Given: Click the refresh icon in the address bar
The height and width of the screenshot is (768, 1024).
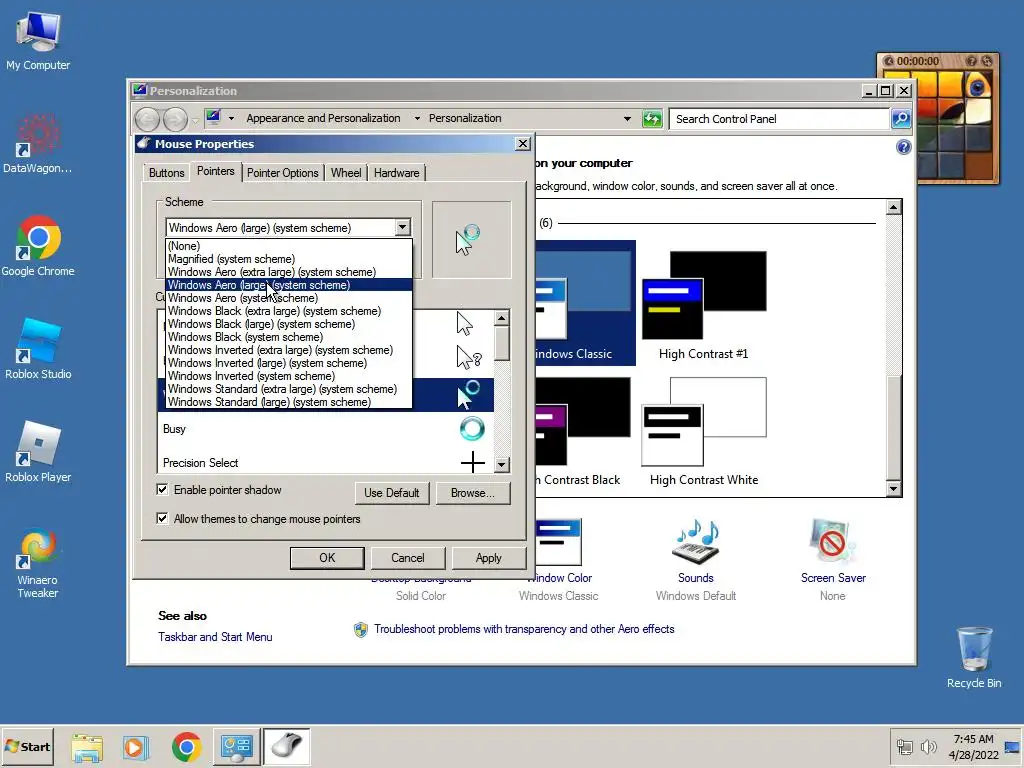Looking at the screenshot, I should tap(652, 119).
